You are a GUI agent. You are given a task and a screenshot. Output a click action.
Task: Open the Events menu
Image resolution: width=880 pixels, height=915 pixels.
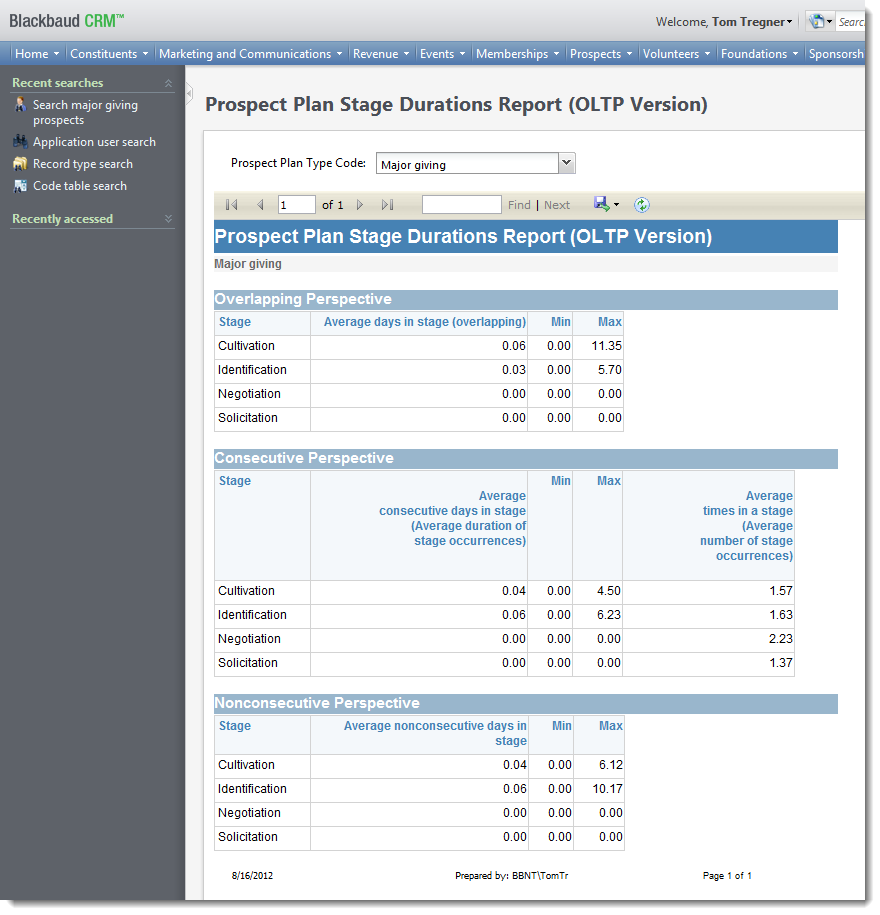442,54
